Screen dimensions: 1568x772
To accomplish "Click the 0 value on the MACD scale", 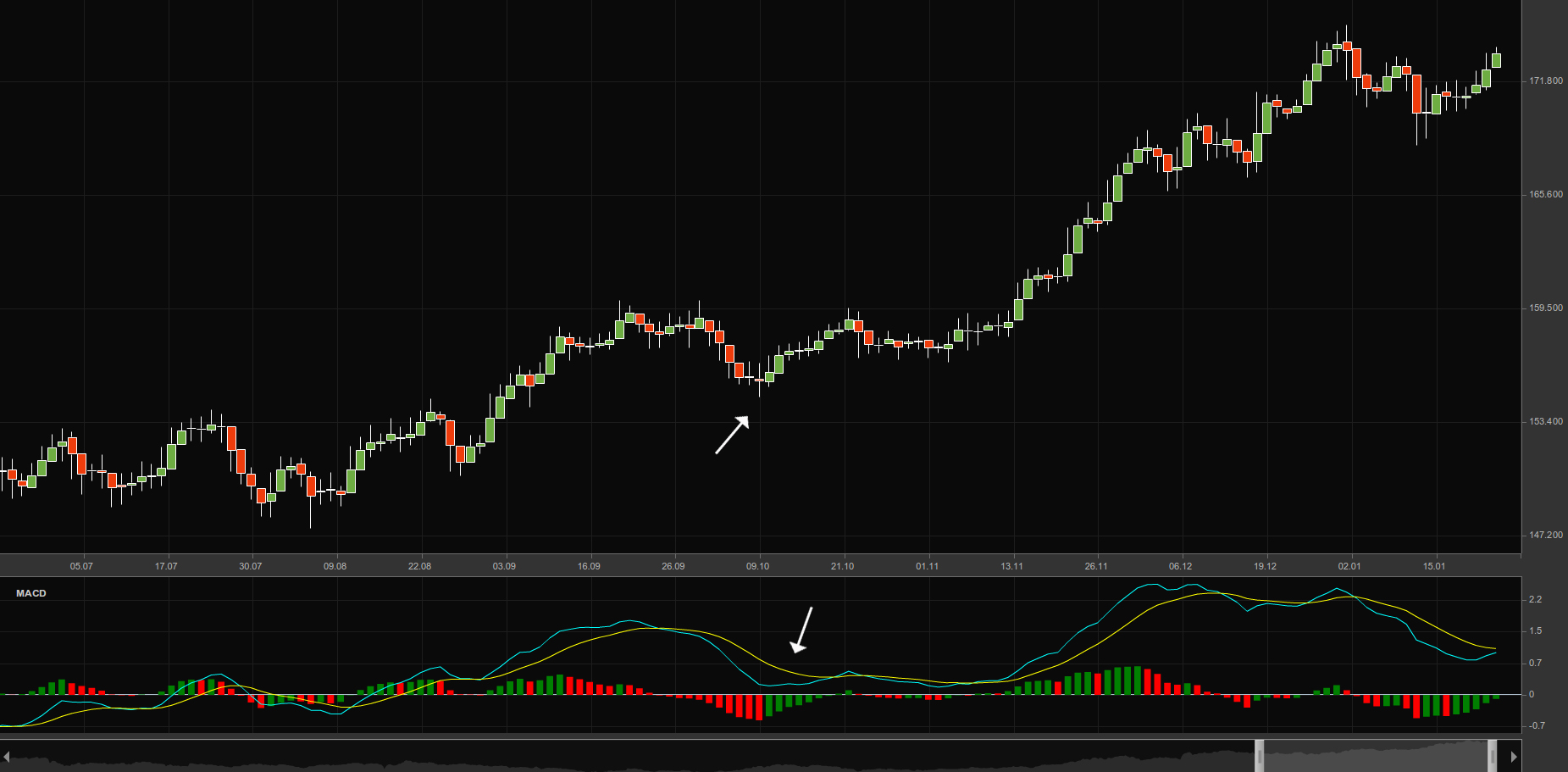I will pos(1531,695).
